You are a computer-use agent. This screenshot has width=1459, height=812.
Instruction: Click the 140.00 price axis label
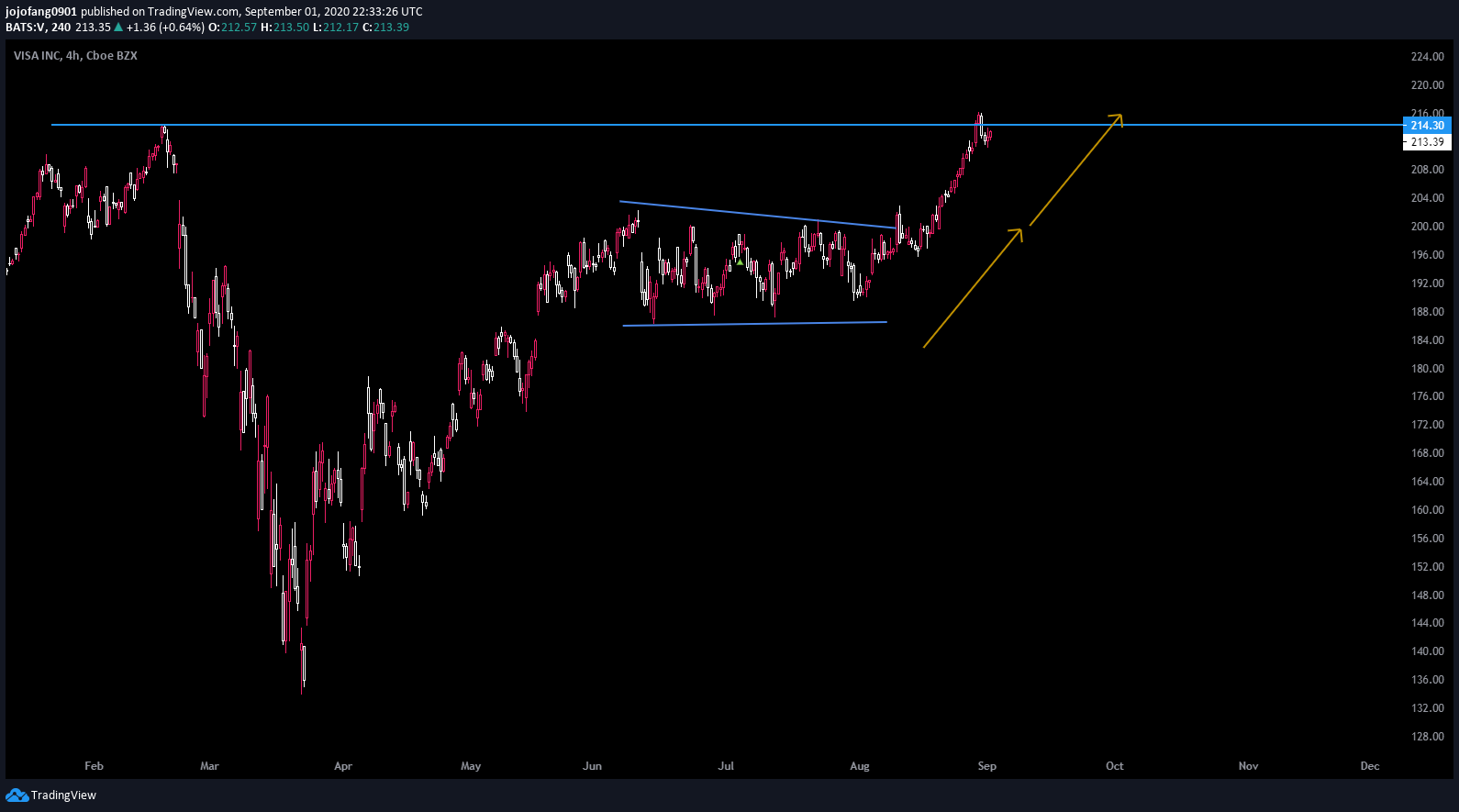click(x=1427, y=651)
